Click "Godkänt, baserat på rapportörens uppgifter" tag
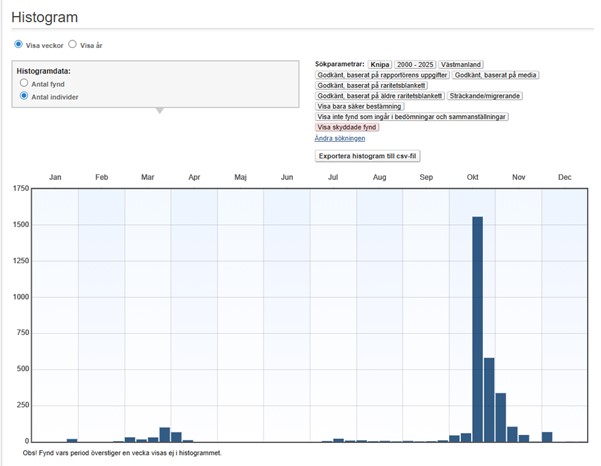Image resolution: width=601 pixels, height=466 pixels. pos(381,74)
